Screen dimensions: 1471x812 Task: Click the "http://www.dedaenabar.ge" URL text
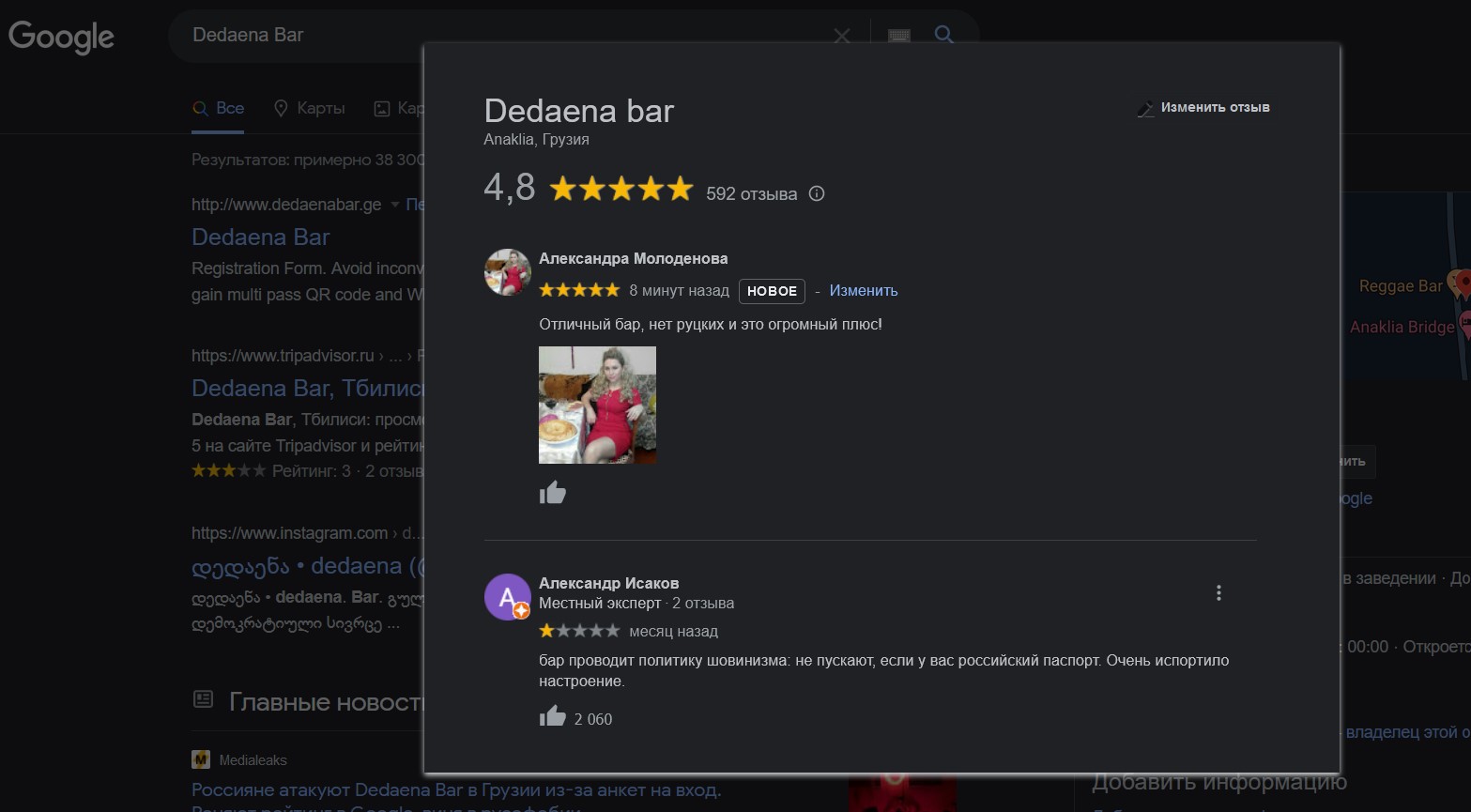286,205
